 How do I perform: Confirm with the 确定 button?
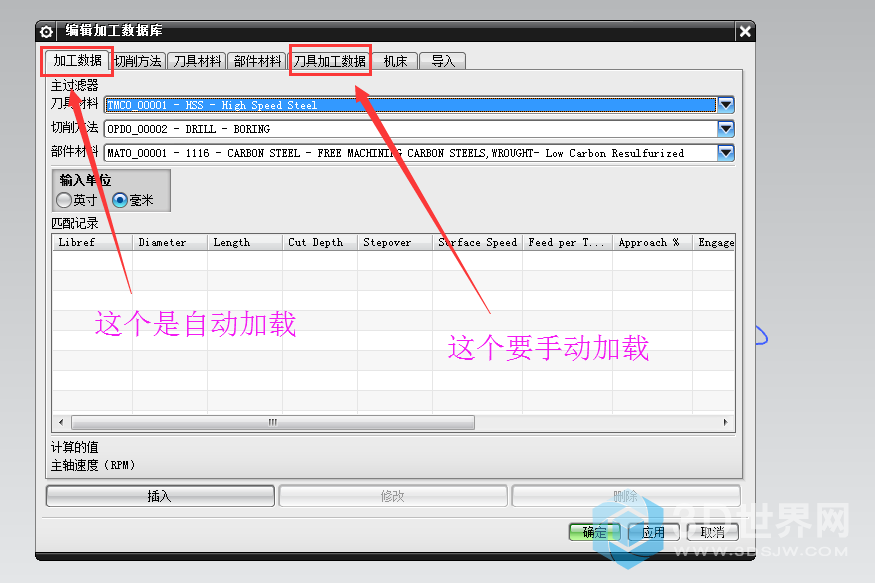pos(594,532)
